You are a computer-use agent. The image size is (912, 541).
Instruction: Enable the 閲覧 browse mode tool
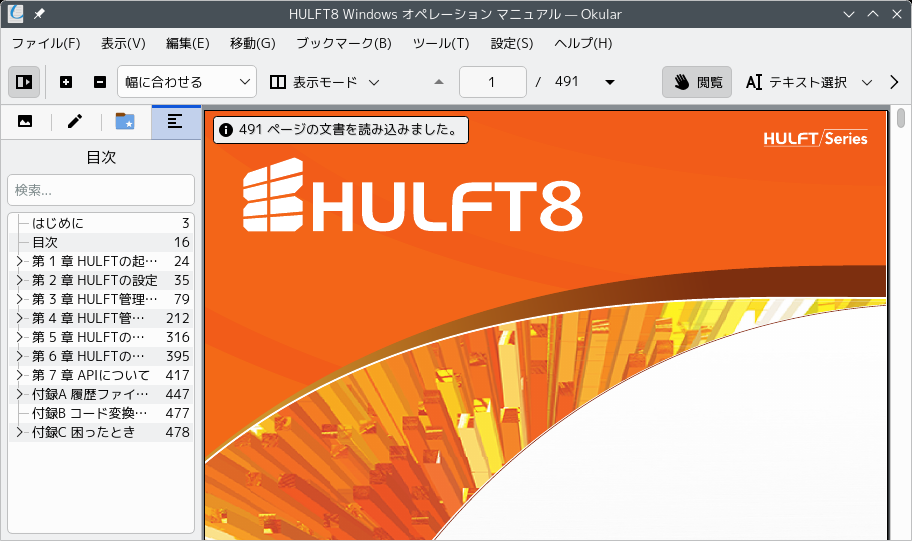click(x=697, y=82)
